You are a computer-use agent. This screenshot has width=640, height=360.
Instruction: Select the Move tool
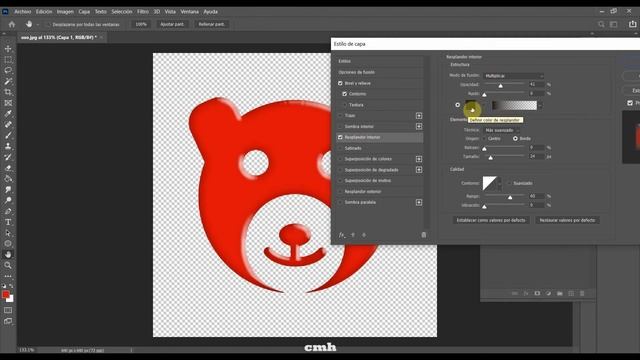(8, 49)
